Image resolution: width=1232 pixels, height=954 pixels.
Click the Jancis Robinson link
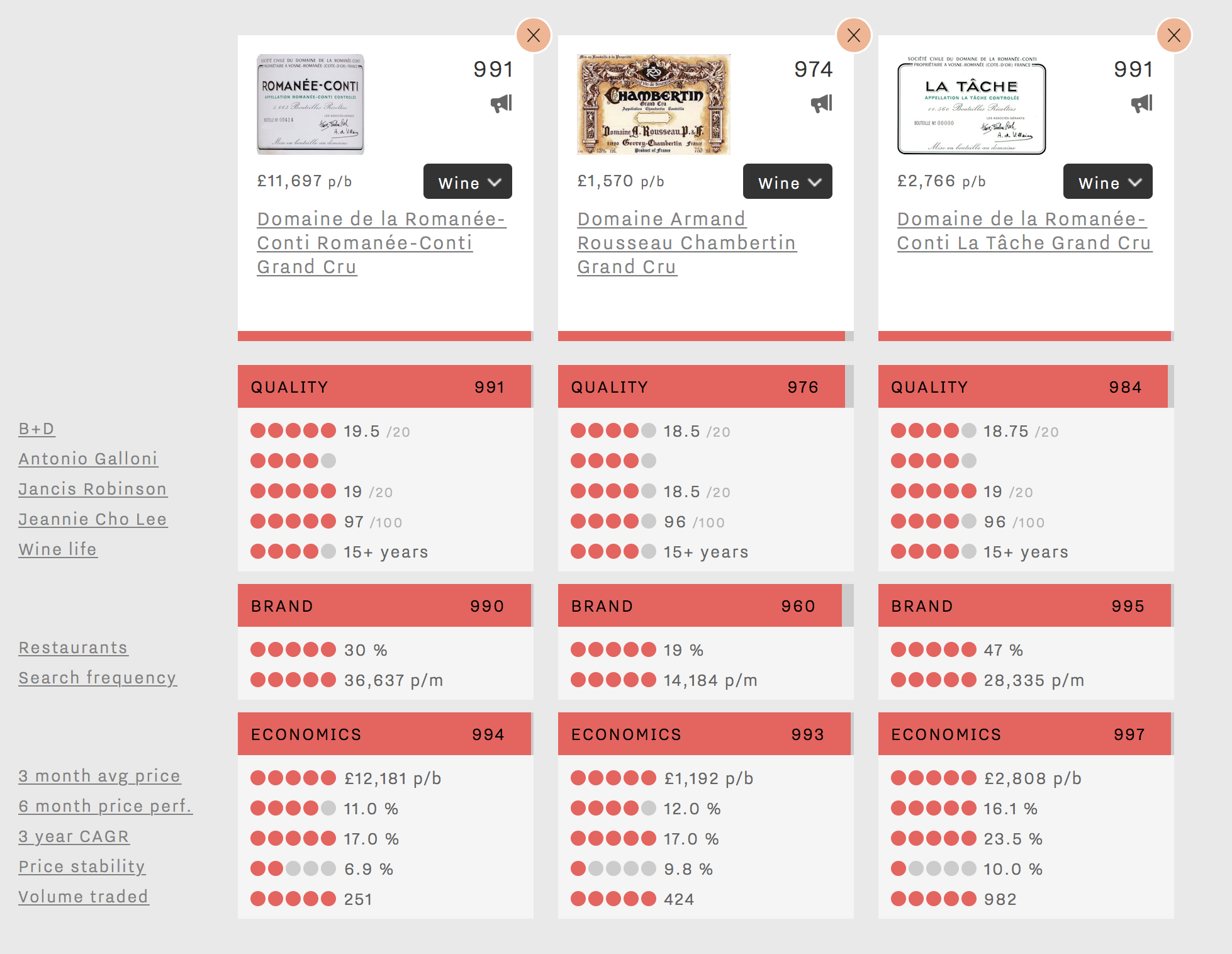(x=92, y=490)
